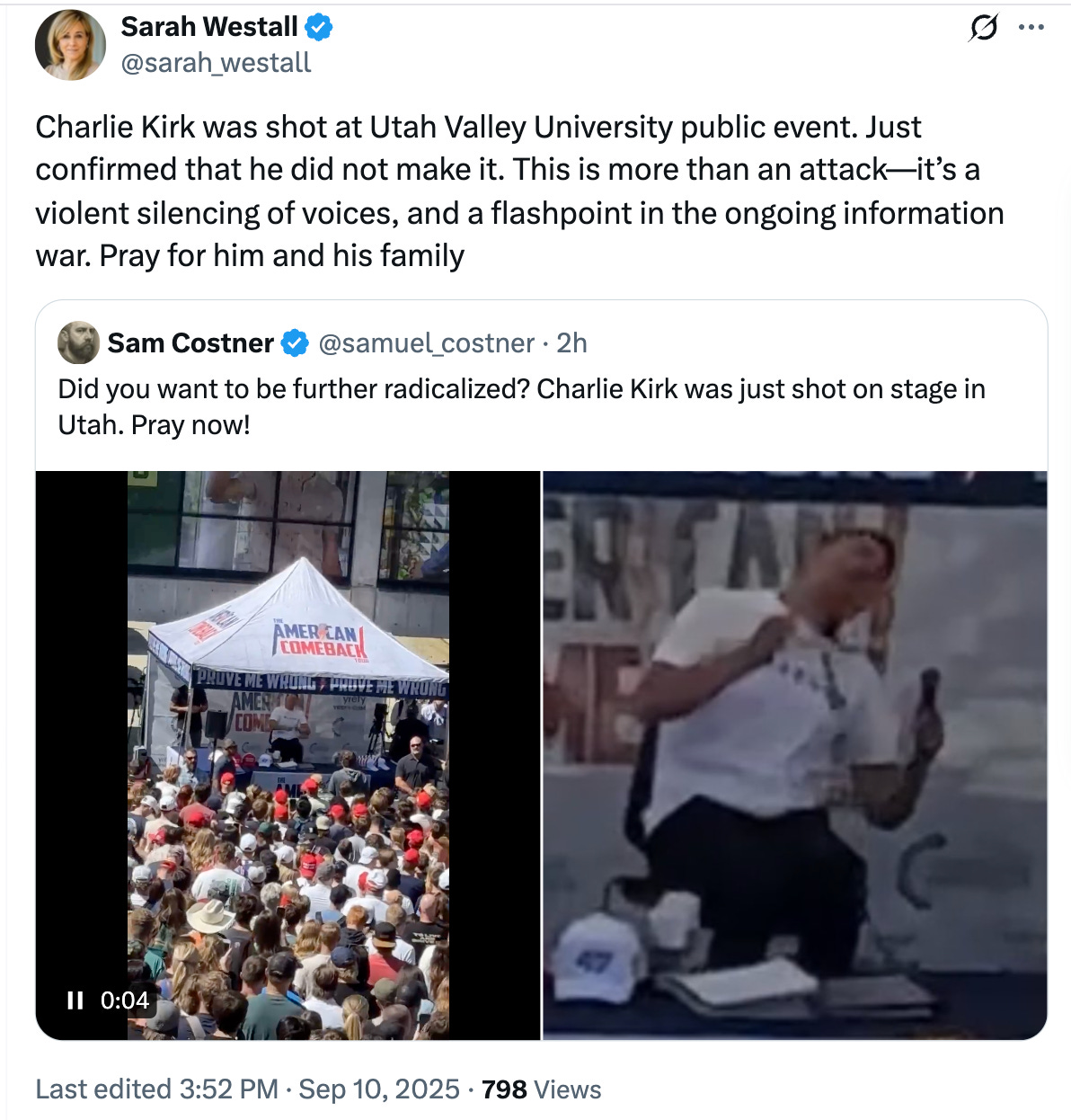Open the three-dot more options menu

click(1031, 28)
